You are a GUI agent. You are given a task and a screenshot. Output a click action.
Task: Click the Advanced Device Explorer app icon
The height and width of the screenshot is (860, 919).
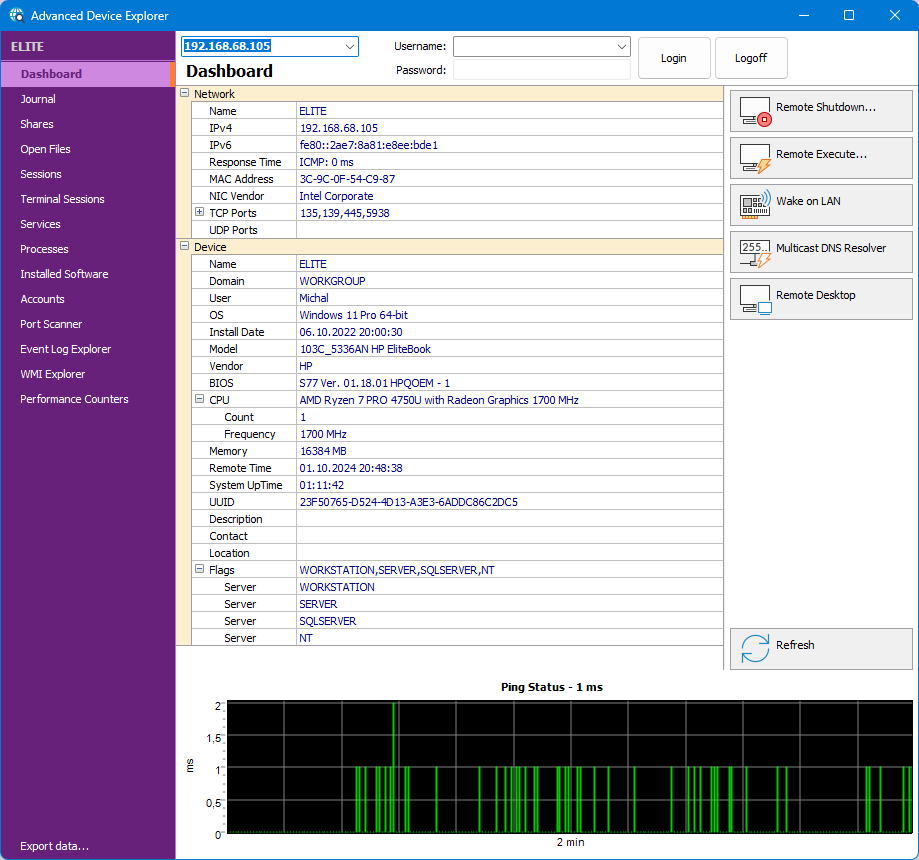(16, 15)
